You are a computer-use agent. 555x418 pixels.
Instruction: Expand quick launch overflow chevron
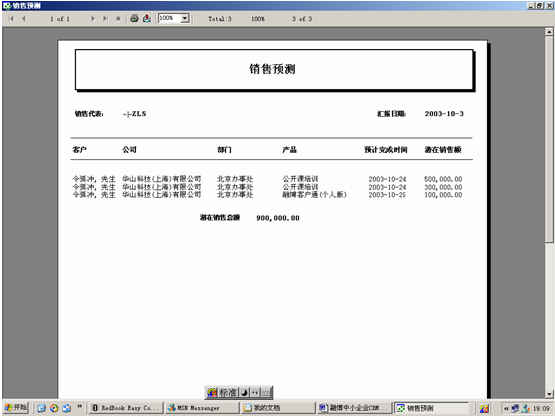(x=80, y=406)
